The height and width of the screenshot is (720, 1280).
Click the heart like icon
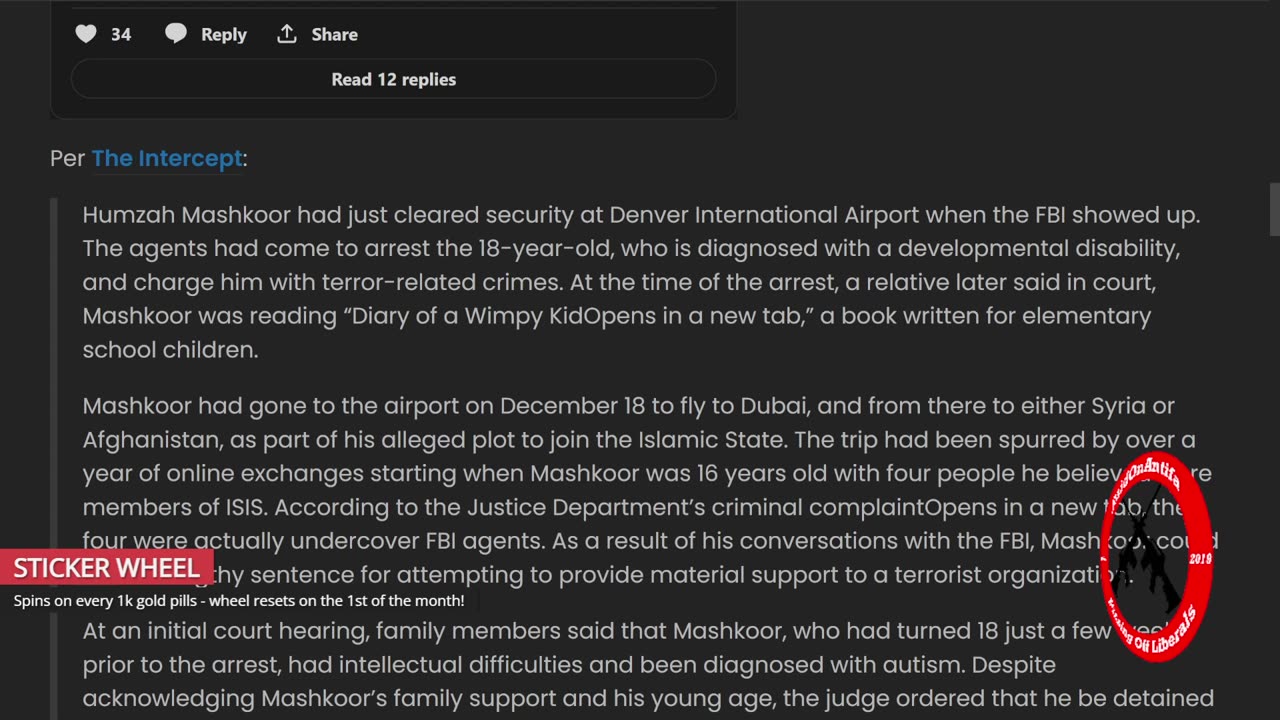point(86,34)
